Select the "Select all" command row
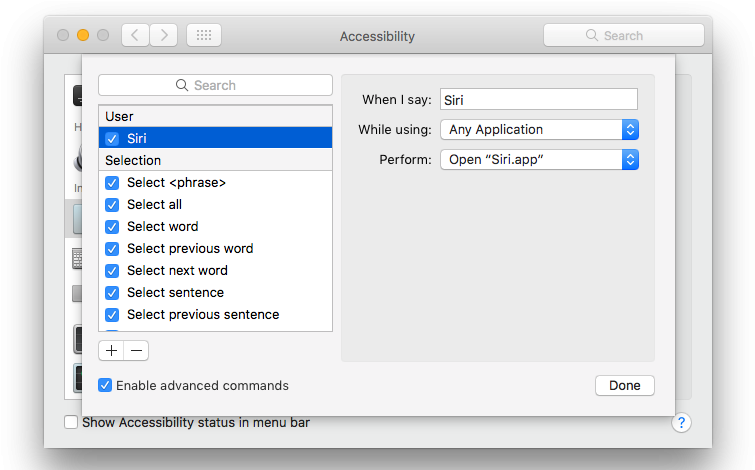Viewport: 755px width, 470px height. coord(215,205)
